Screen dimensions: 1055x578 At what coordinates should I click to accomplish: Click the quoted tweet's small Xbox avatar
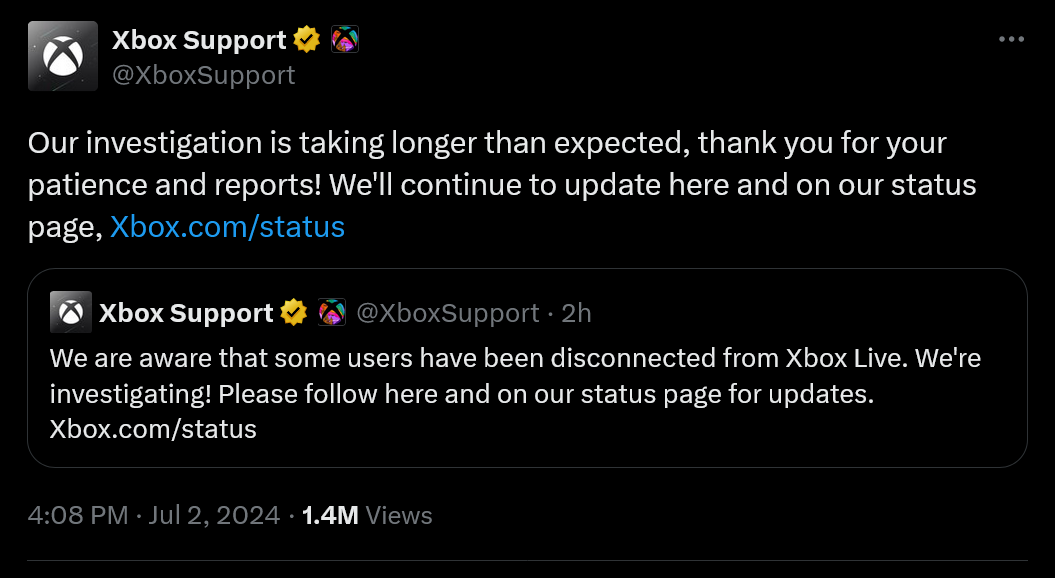pyautogui.click(x=68, y=312)
